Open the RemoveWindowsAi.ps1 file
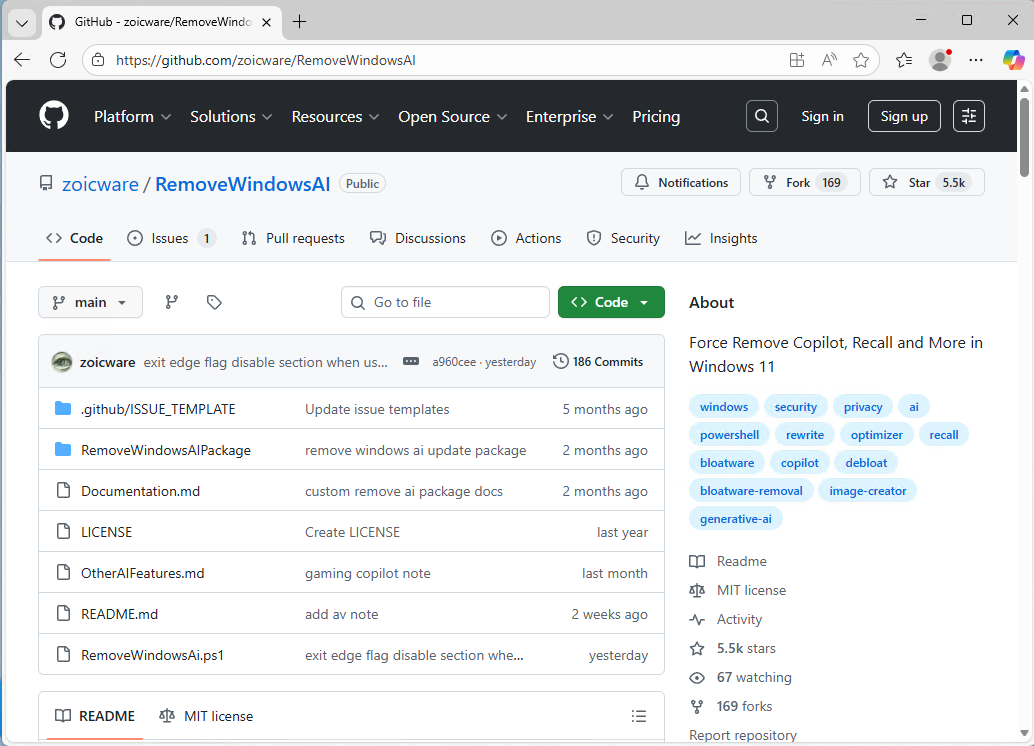The width and height of the screenshot is (1034, 746). [152, 656]
